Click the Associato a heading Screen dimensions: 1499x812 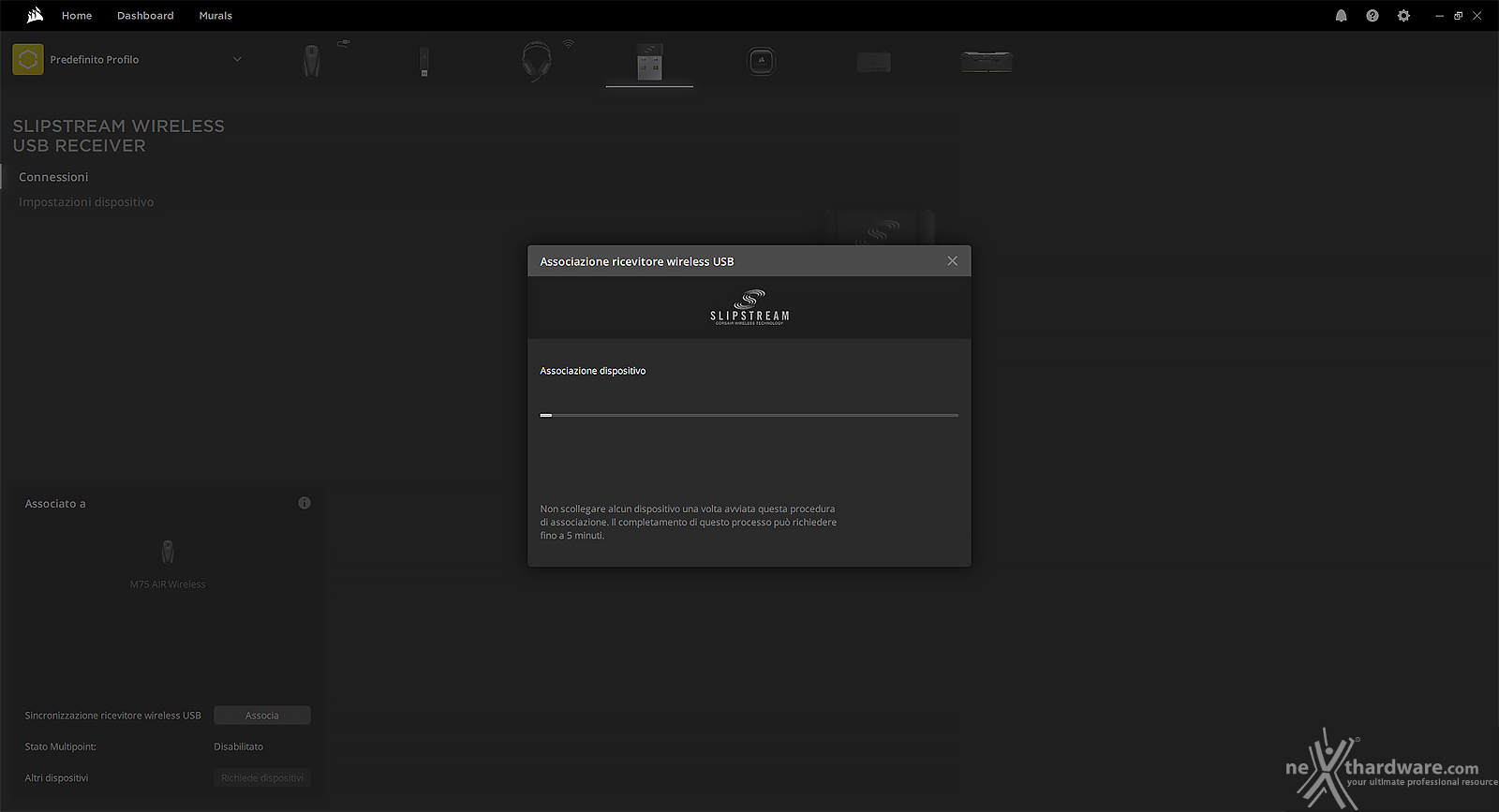55,504
